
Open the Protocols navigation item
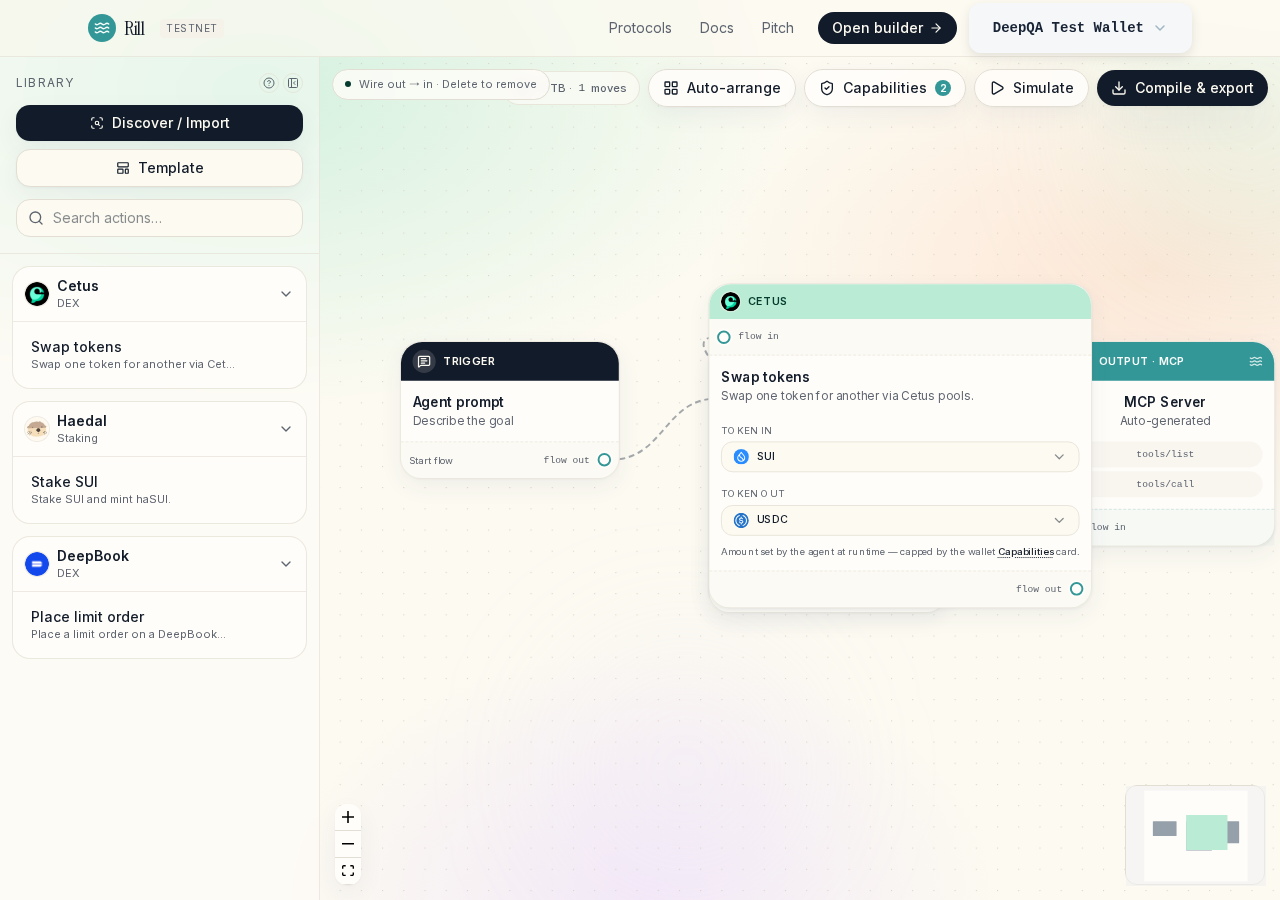pos(640,28)
